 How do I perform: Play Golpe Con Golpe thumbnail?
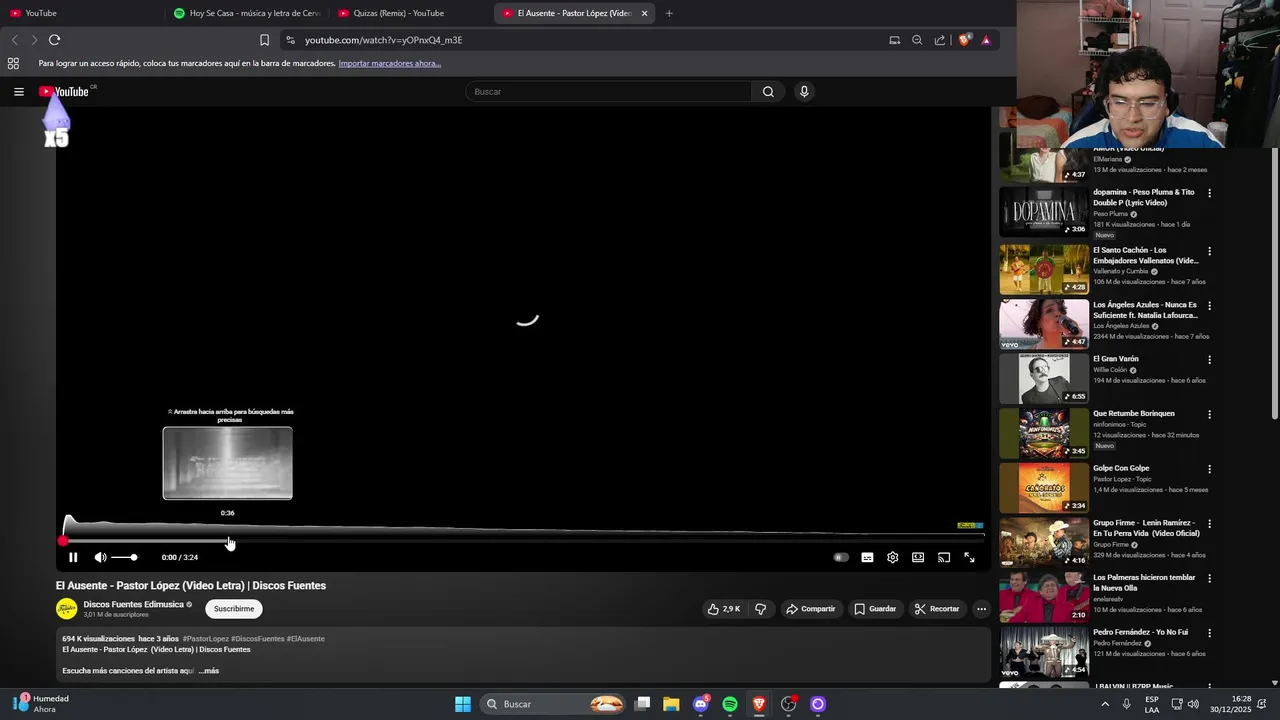pyautogui.click(x=1044, y=488)
